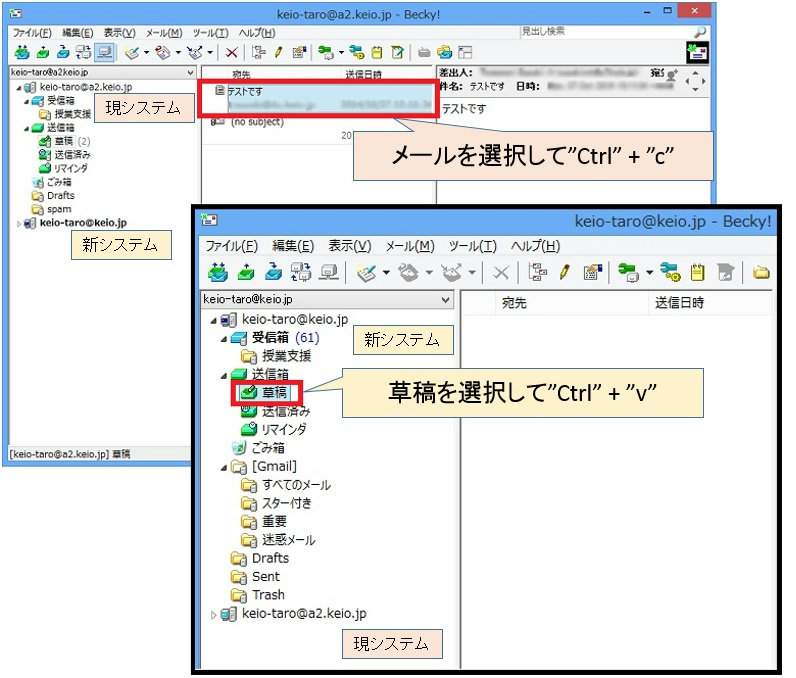Open the compose icon dropdown arrow in front toolbar
Screen dimensions: 796x678
pyautogui.click(x=386, y=273)
